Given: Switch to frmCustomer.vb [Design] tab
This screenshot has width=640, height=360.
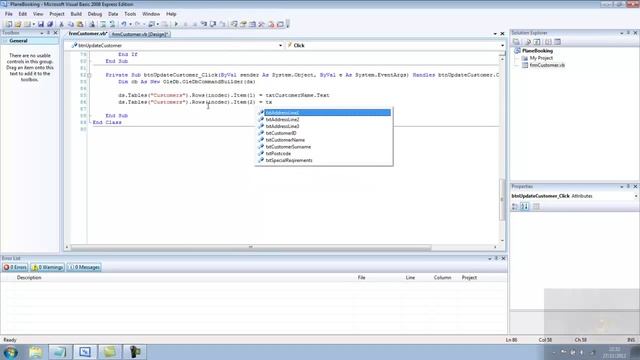Looking at the screenshot, I should point(140,34).
